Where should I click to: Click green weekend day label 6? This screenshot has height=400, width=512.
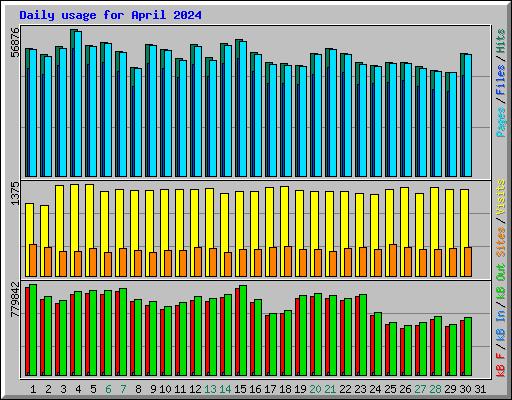click(x=108, y=389)
